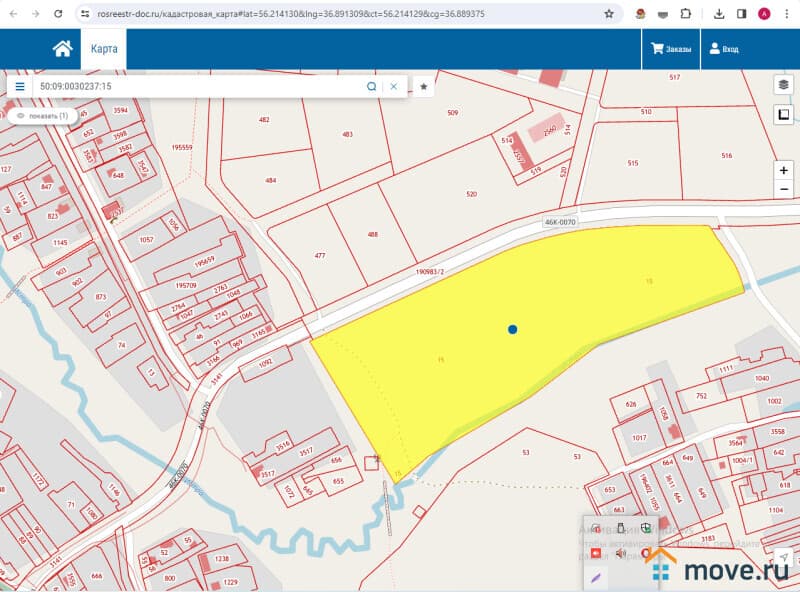The width and height of the screenshot is (800, 592).
Task: Click the geolocation arrow button on map
Action: tap(784, 557)
